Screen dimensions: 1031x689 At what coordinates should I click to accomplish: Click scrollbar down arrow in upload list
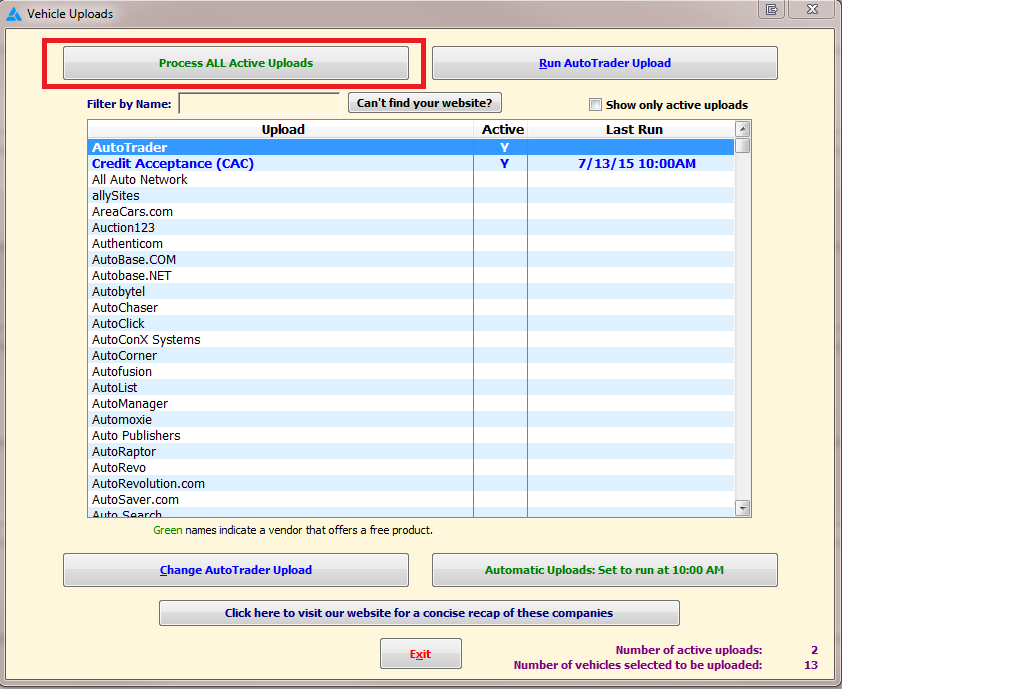pos(742,508)
